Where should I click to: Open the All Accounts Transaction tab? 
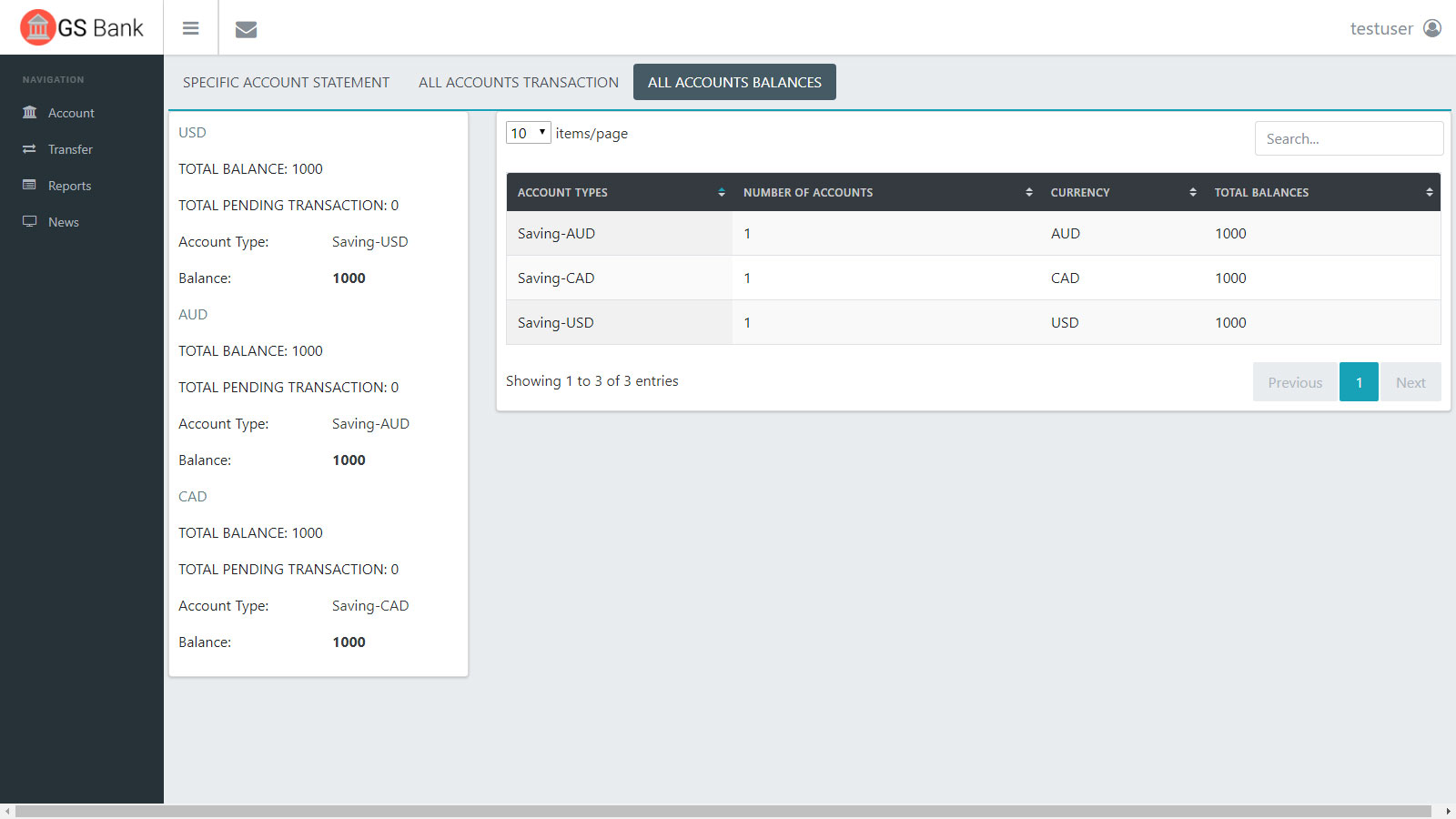[518, 82]
